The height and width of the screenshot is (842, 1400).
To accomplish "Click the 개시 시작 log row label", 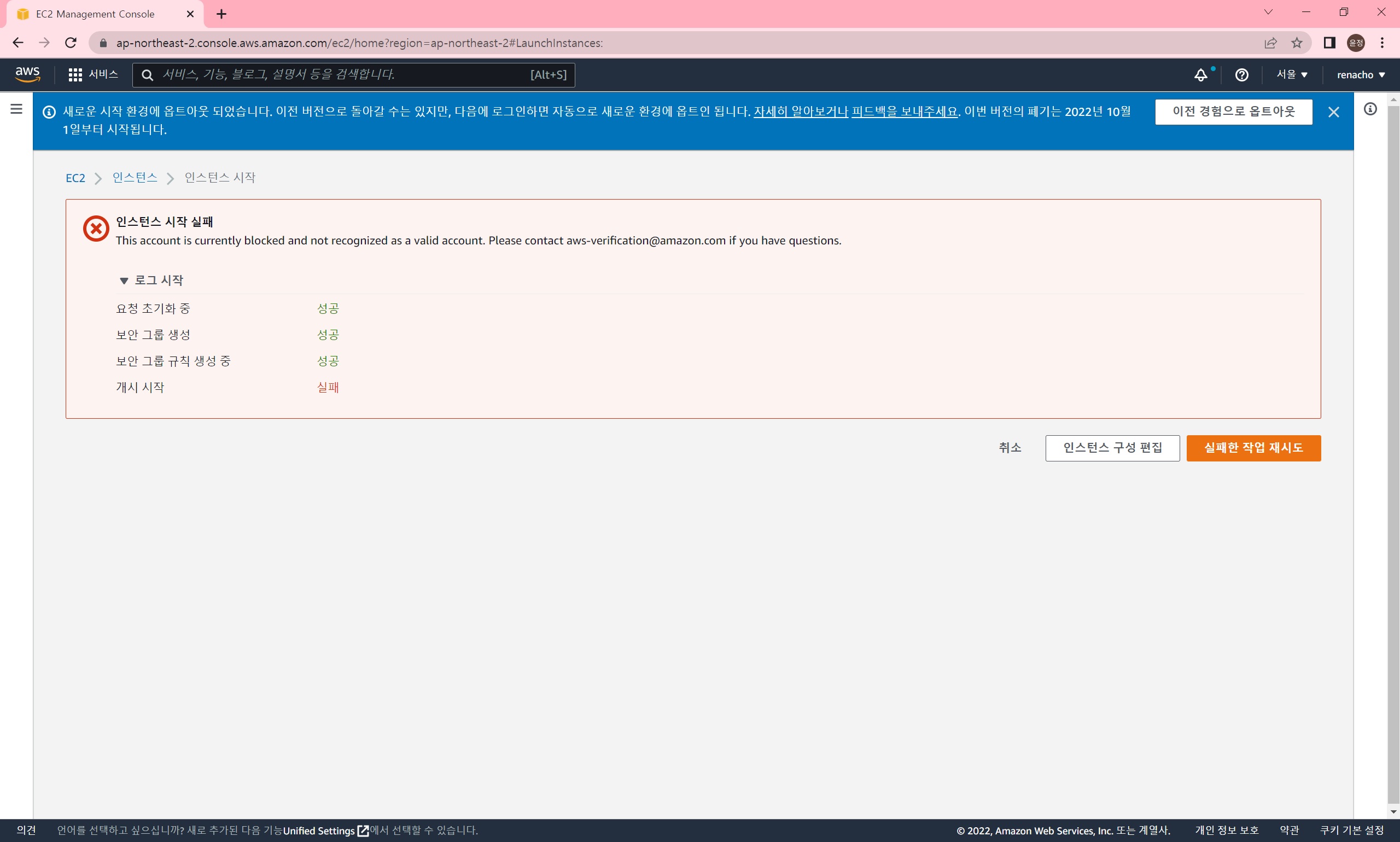I will click(140, 388).
